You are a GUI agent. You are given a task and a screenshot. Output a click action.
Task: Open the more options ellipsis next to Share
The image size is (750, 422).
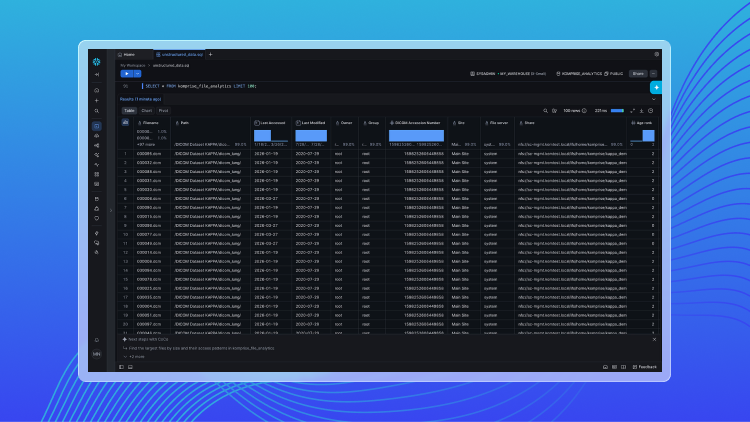pyautogui.click(x=653, y=74)
